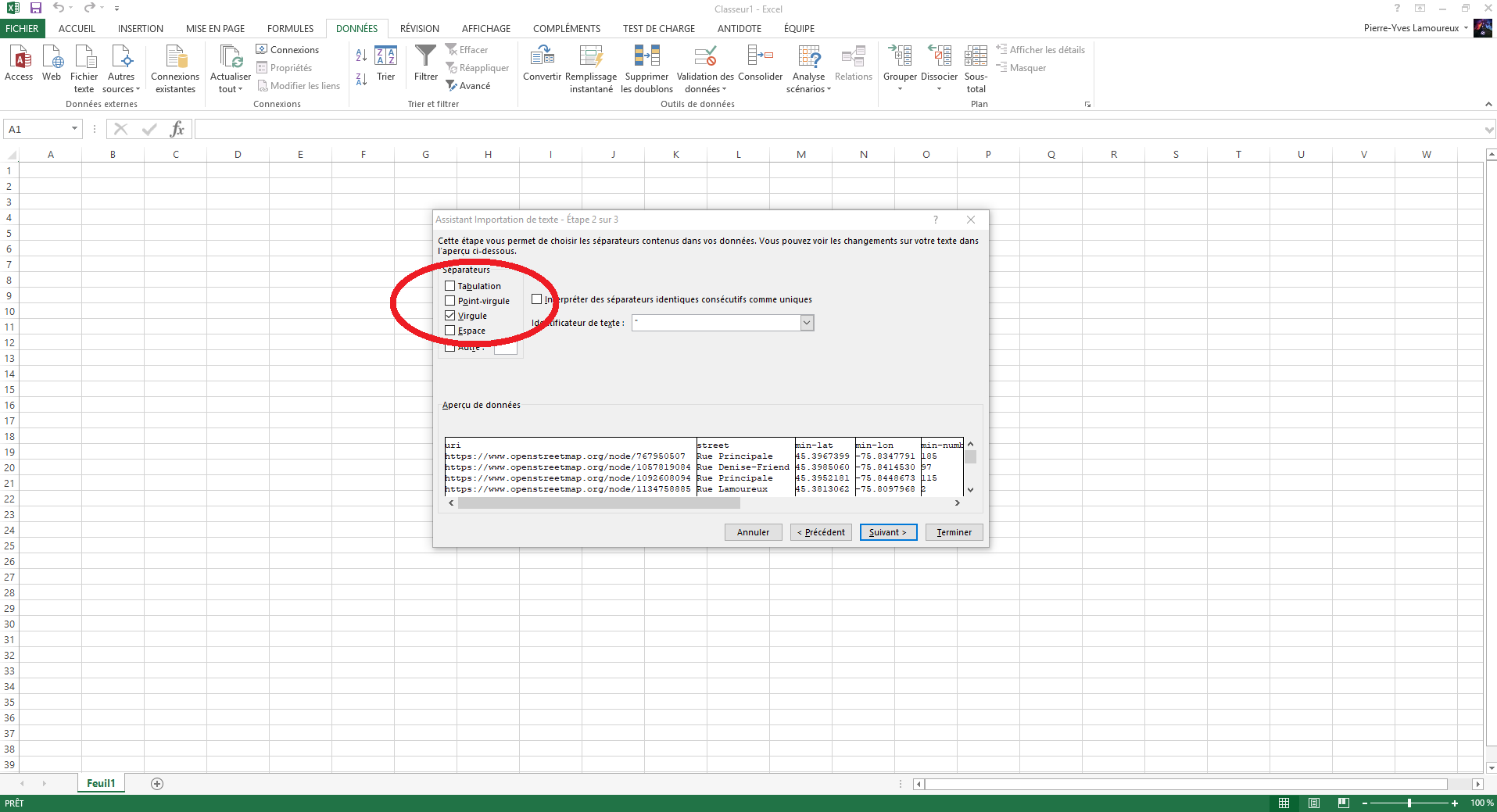Uncheck the Virgule separator
This screenshot has height=812, width=1497.
tap(450, 316)
